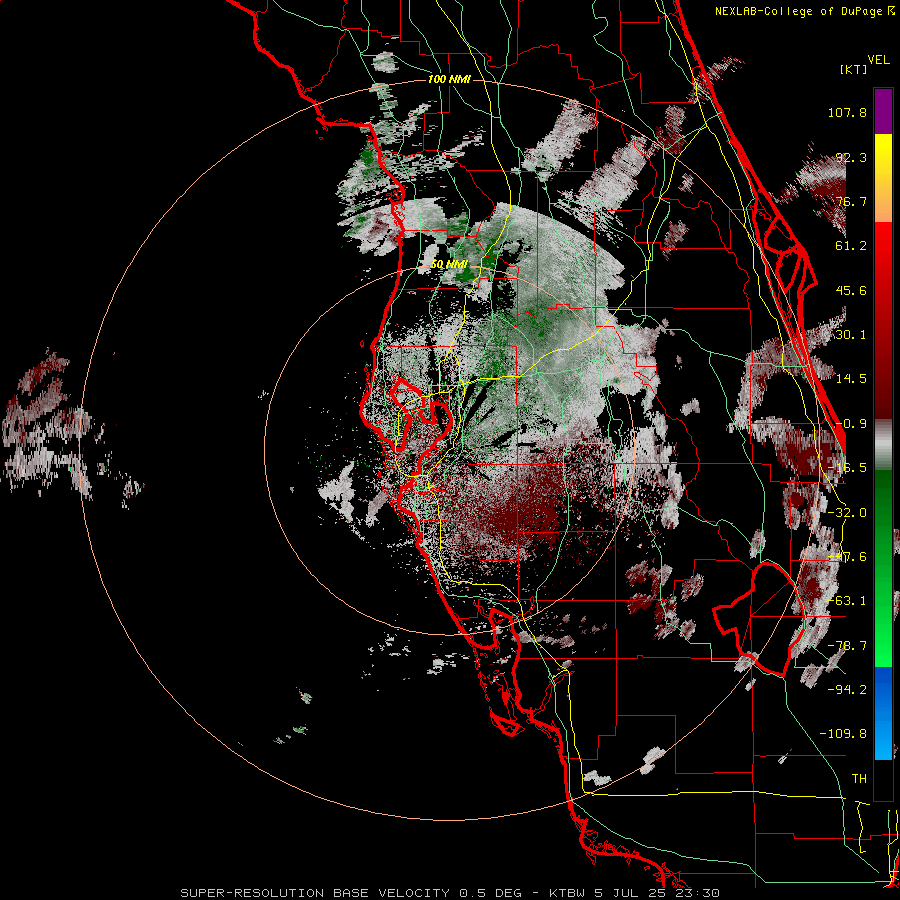Click the -78.7 velocity scale value

coord(847,646)
